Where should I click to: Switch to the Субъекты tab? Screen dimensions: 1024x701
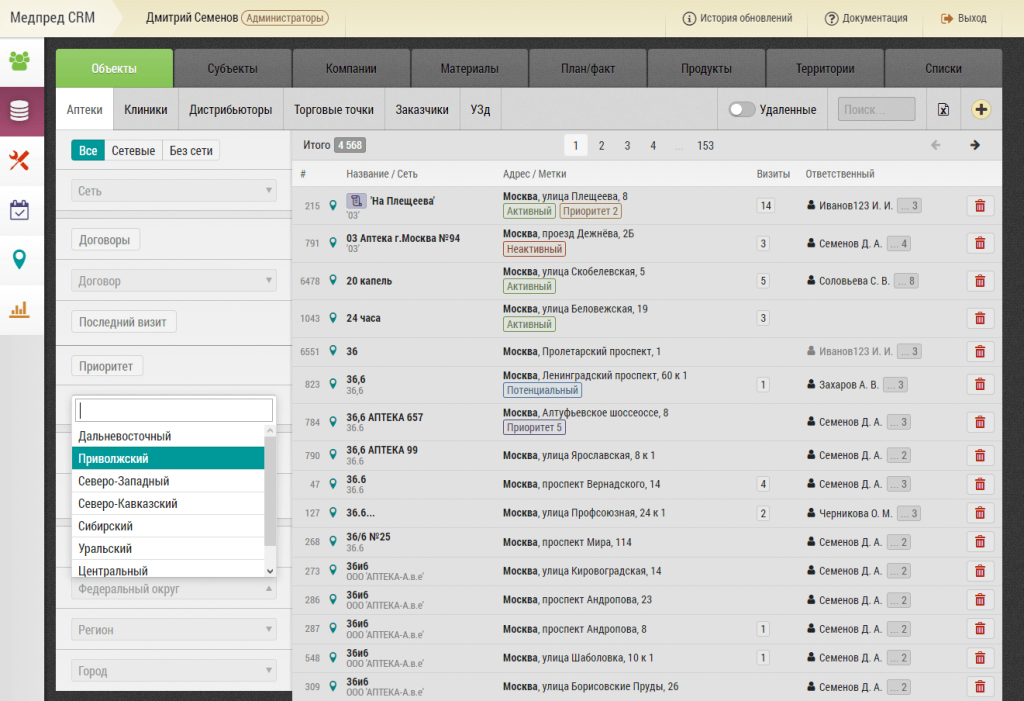(232, 69)
